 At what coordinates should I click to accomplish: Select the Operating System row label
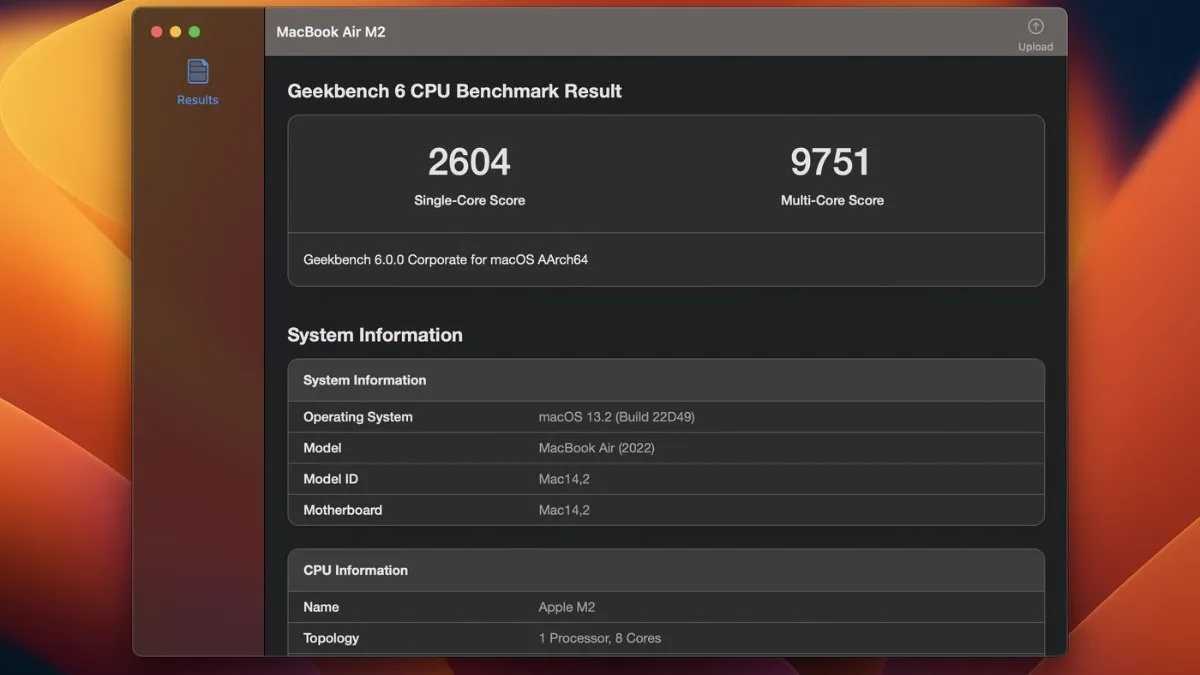click(357, 417)
